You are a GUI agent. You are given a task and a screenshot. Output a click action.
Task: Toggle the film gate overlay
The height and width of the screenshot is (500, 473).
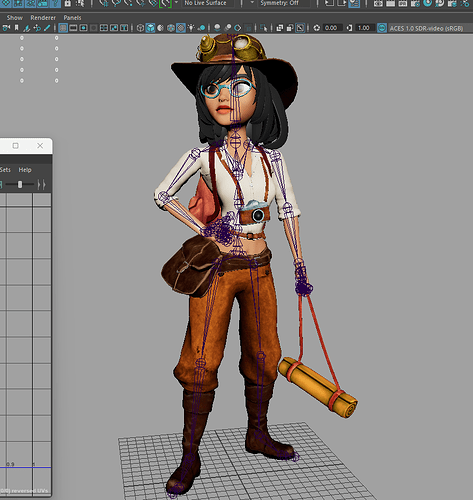73,28
